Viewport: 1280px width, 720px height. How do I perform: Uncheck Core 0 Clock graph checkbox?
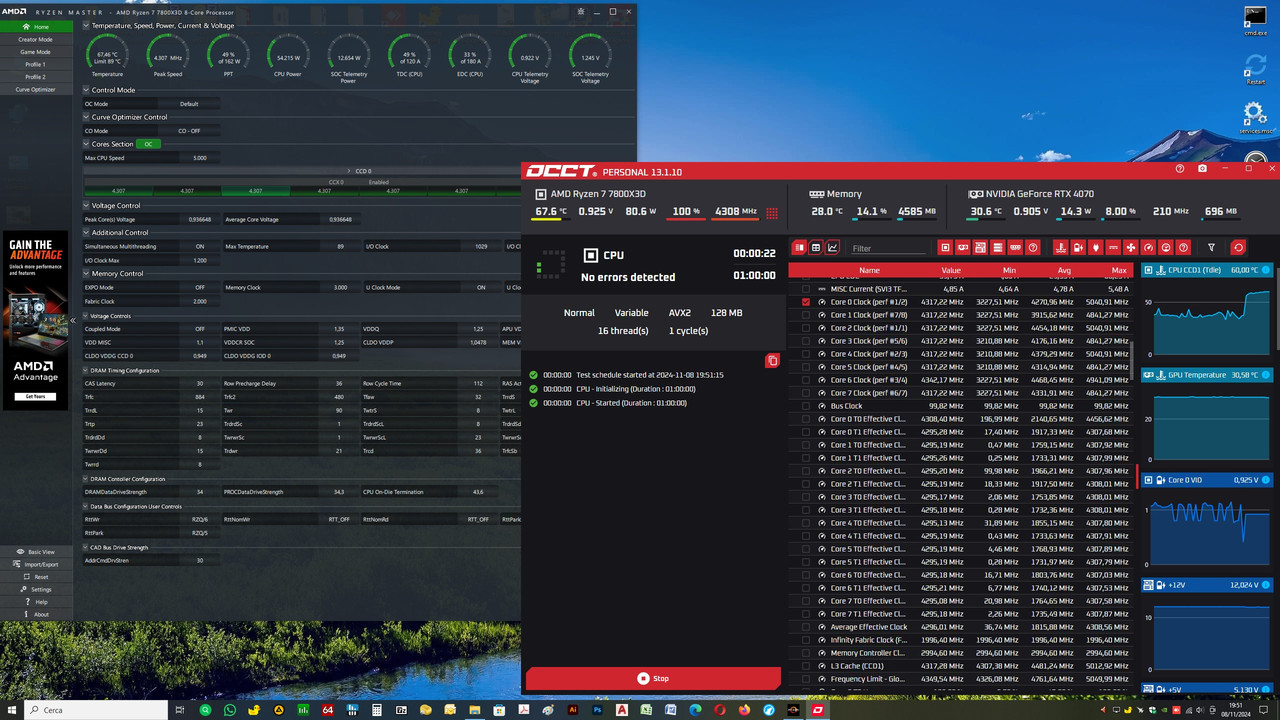806,302
